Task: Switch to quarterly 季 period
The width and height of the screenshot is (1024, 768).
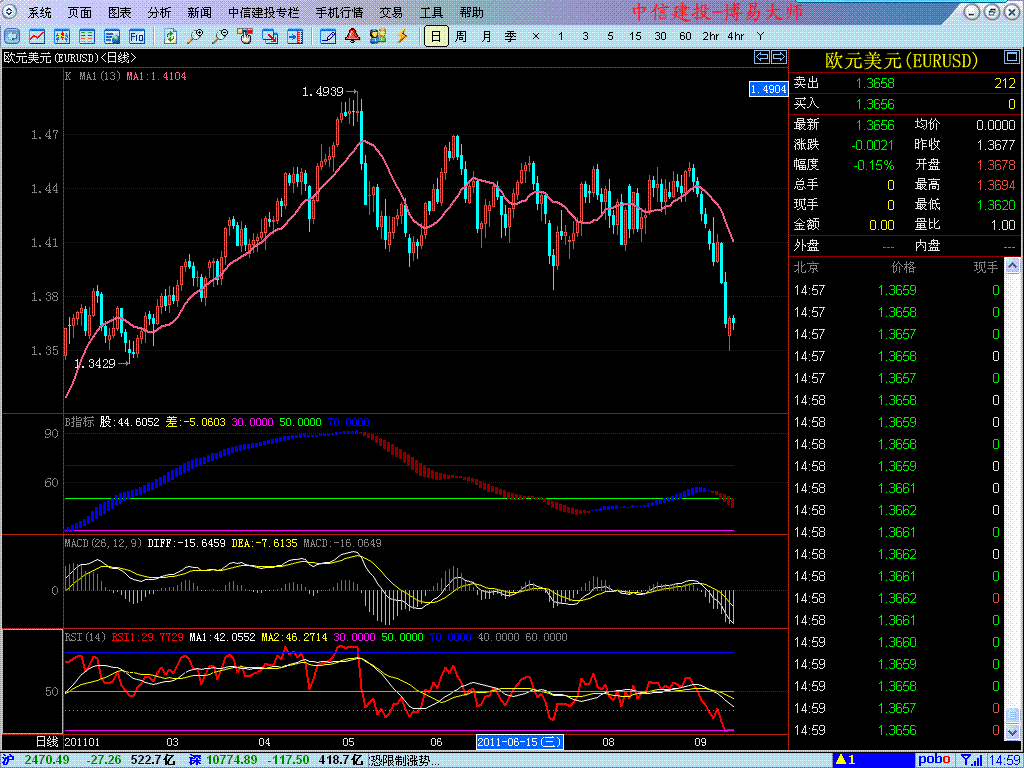Action: point(511,36)
